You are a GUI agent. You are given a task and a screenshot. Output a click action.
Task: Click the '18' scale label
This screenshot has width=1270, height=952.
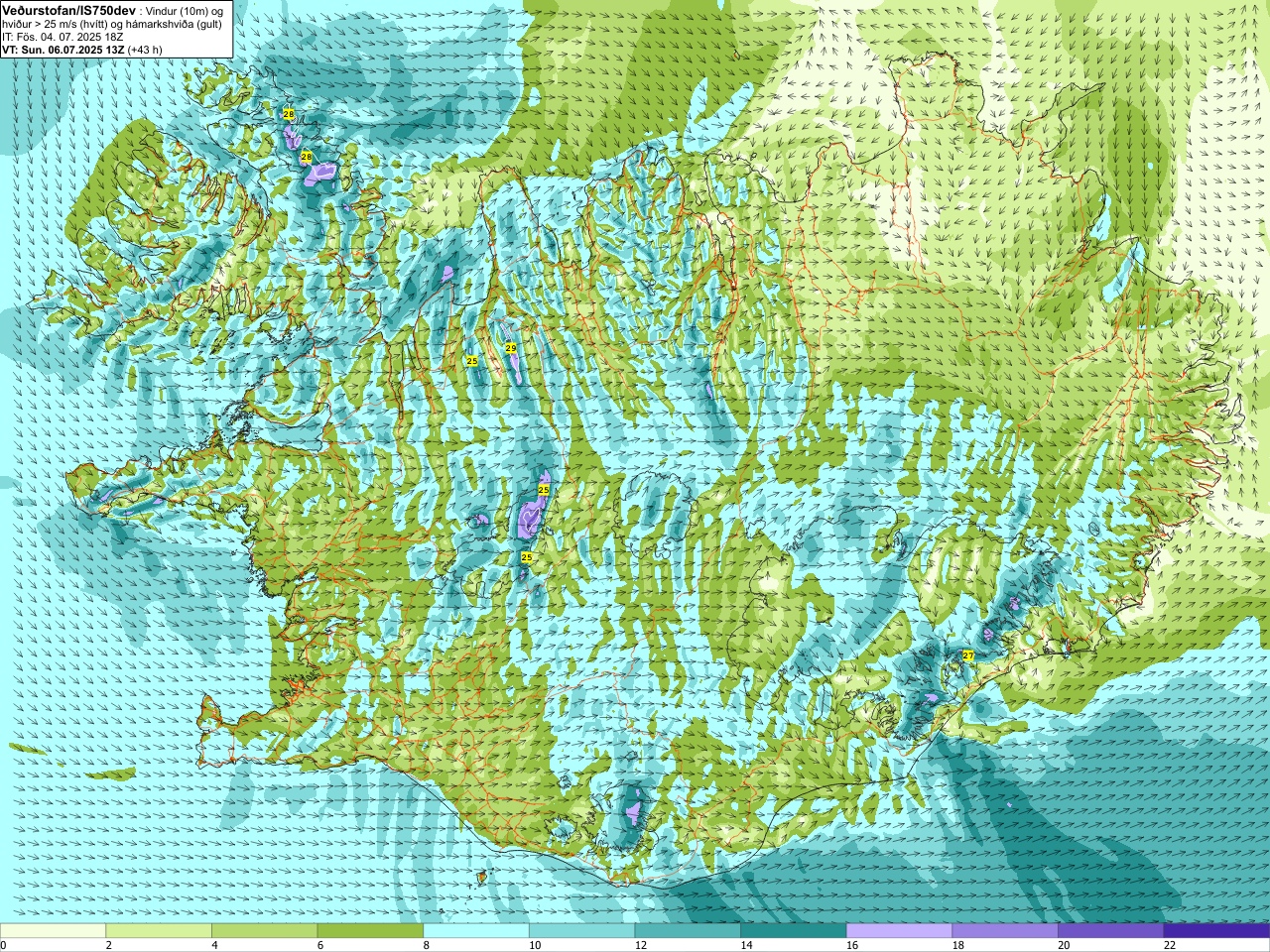click(957, 946)
